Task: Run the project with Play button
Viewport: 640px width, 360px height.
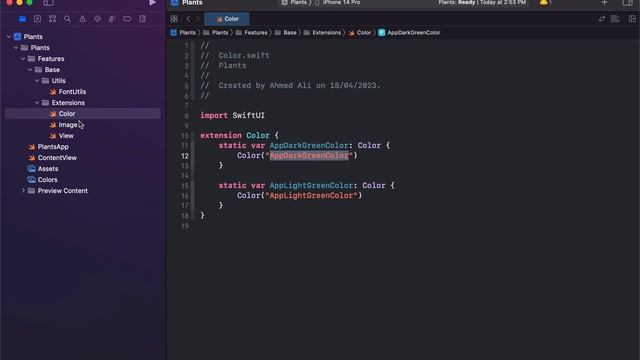Action: coord(152,3)
